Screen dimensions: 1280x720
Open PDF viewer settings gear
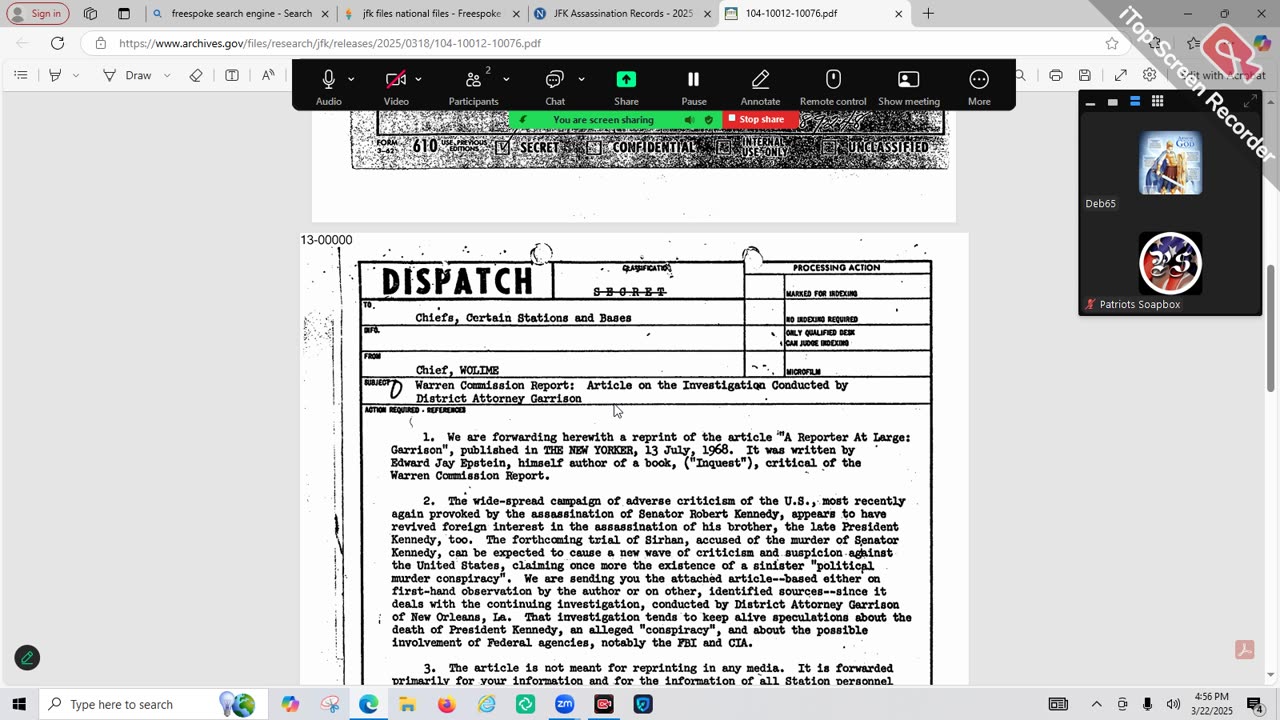[x=1150, y=75]
